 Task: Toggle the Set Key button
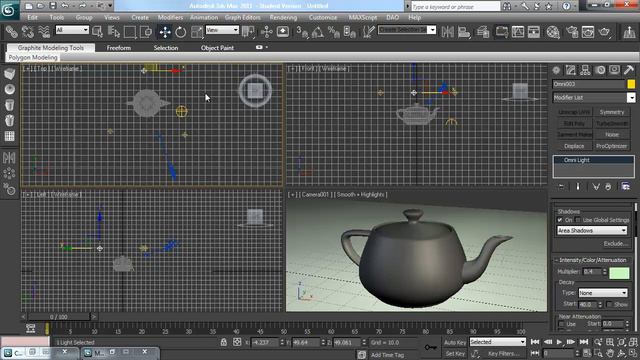click(455, 353)
